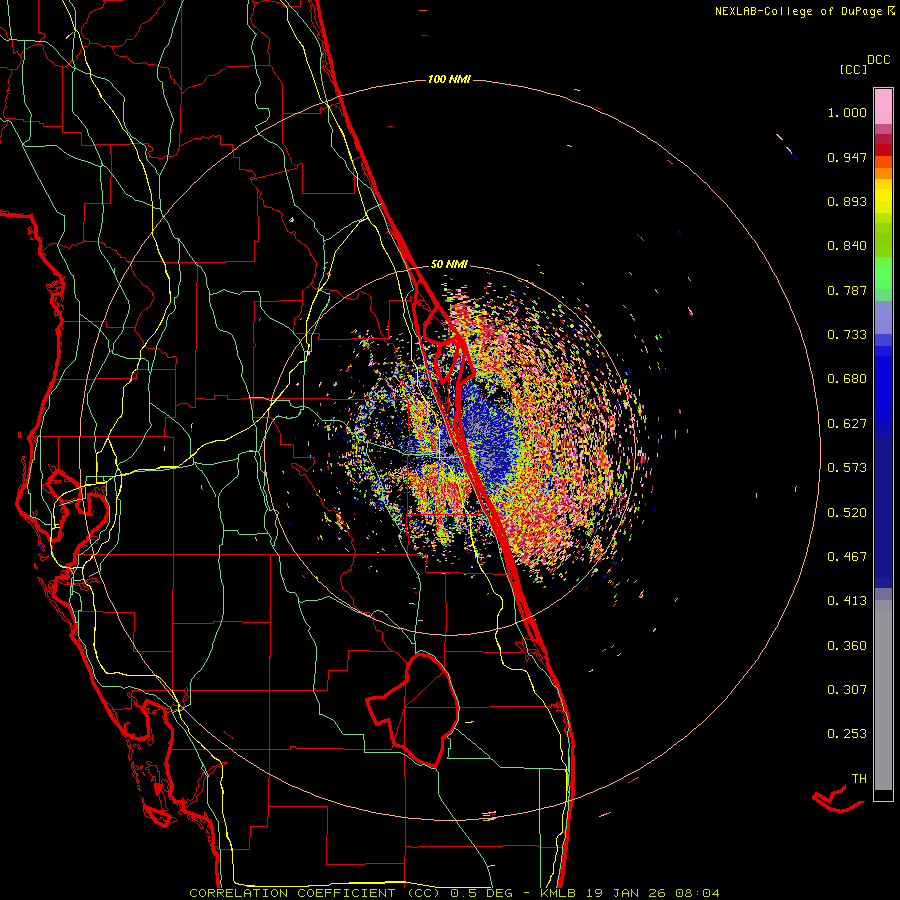Click the NEXLAB-College of DuPage header text
900x900 pixels.
[798, 11]
